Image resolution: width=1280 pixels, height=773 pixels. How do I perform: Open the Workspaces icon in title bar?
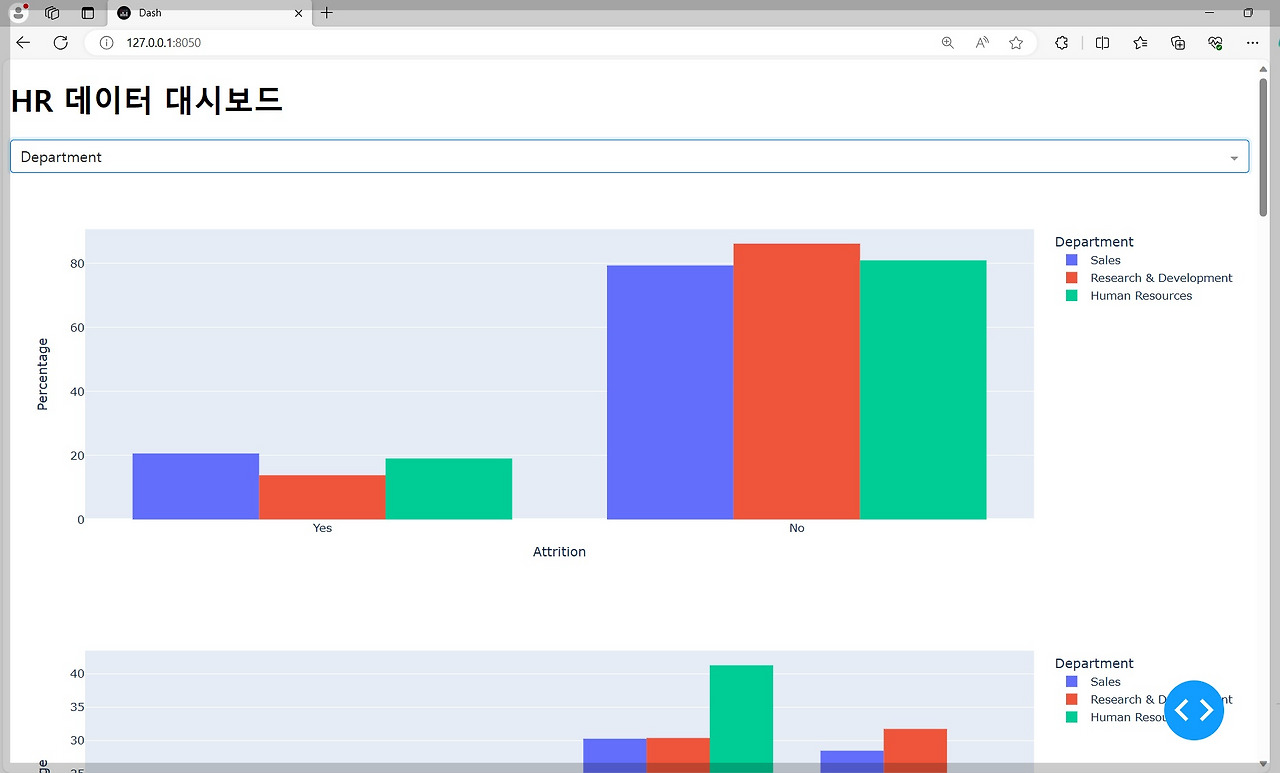click(x=53, y=13)
